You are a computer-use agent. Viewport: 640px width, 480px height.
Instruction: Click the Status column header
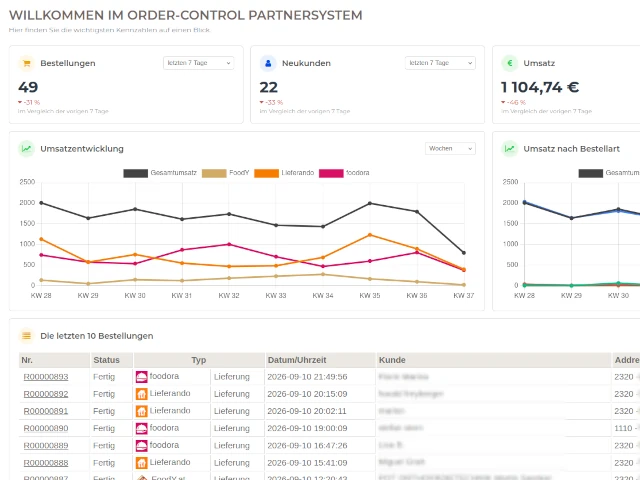111,360
